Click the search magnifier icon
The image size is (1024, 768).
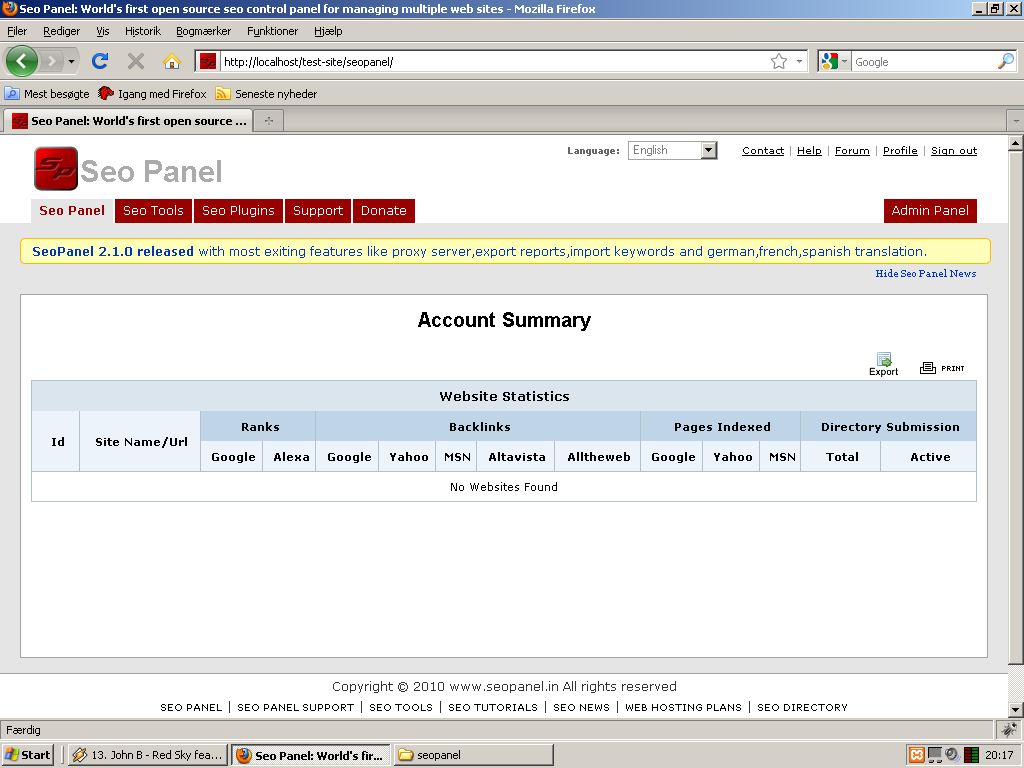click(1006, 61)
